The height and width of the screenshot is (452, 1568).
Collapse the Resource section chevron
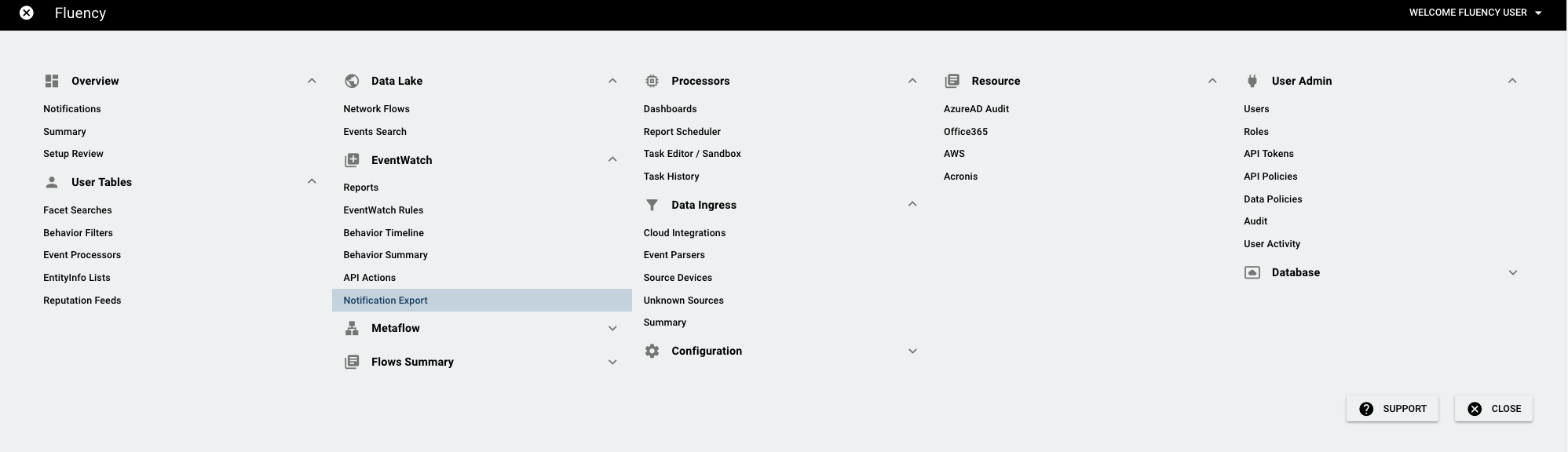[x=1212, y=81]
